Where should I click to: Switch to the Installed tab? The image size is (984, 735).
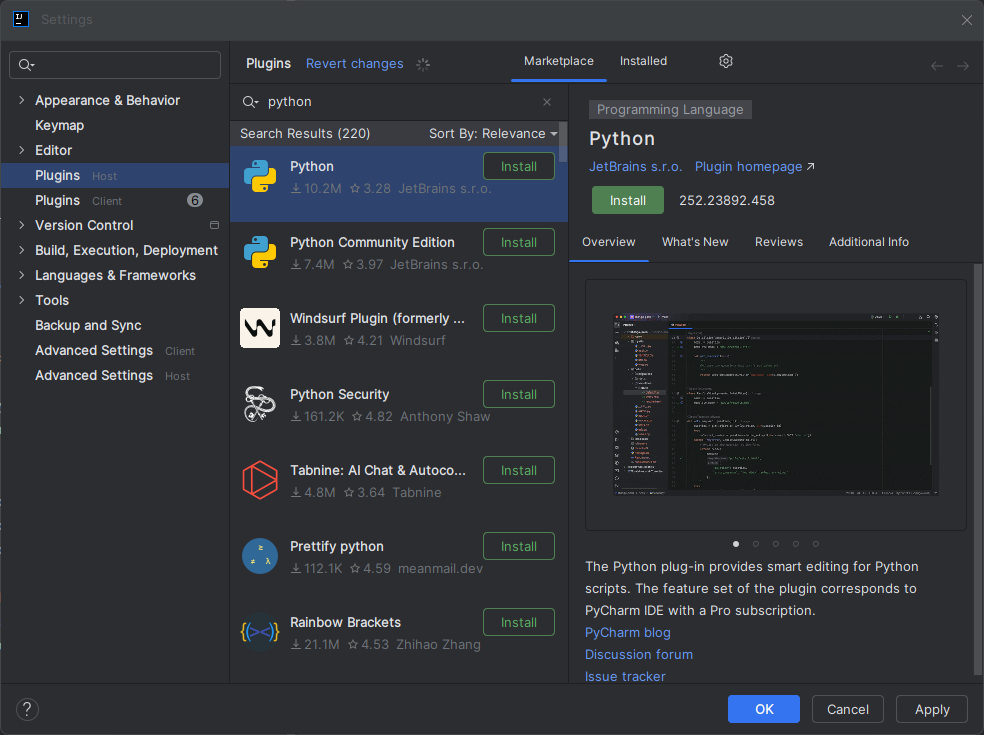[643, 61]
